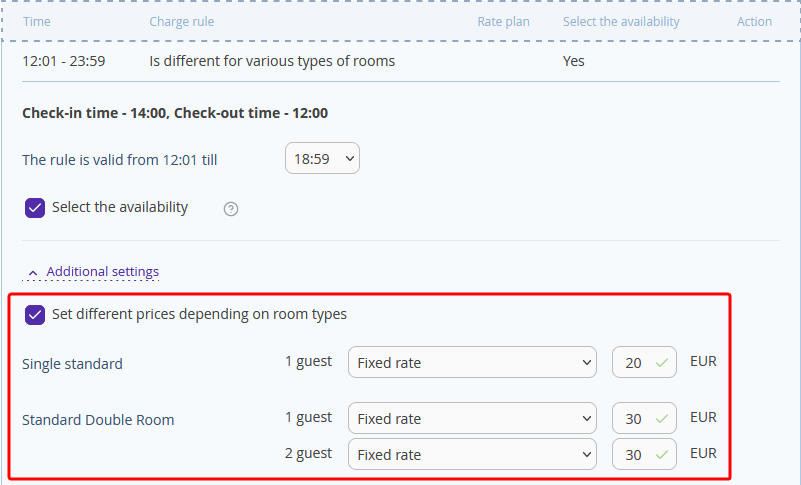Click green checkmark in Double Room 1 guest price
Image resolution: width=801 pixels, height=485 pixels.
tap(662, 419)
